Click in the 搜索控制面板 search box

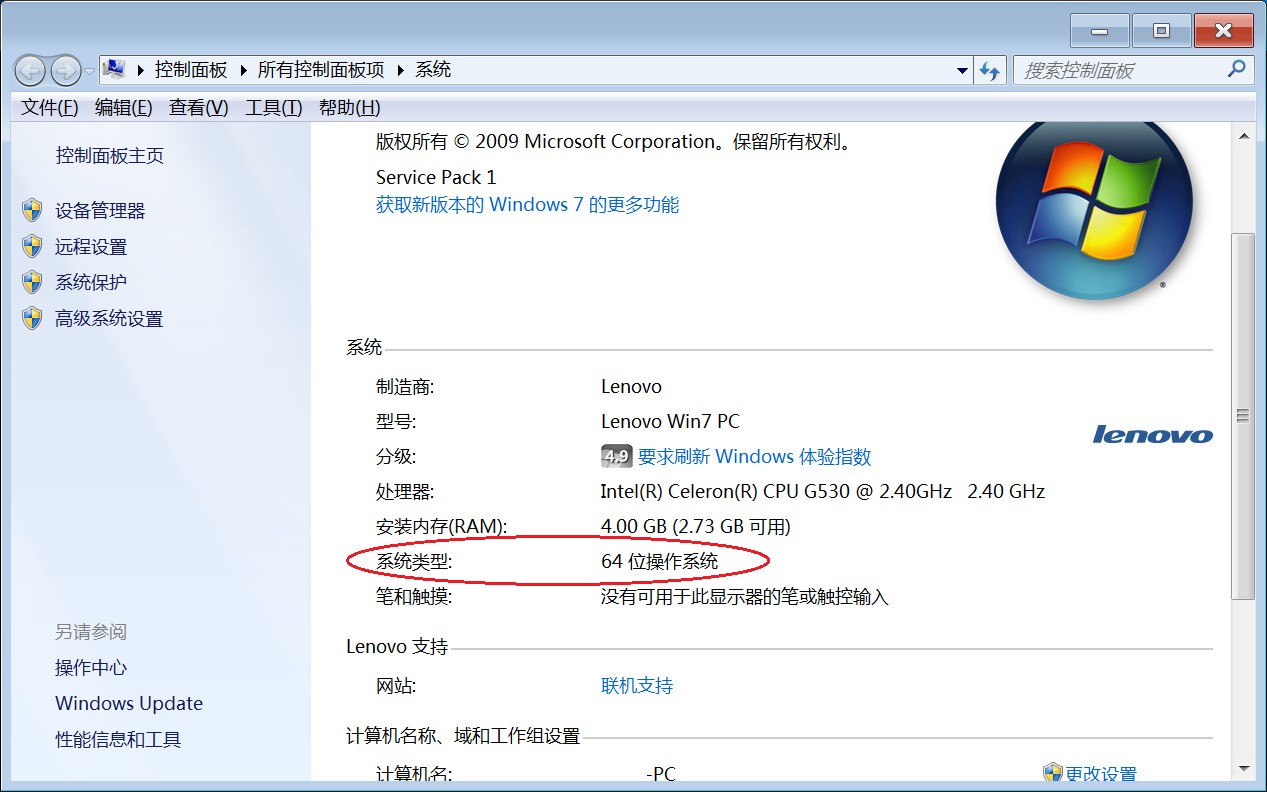click(1120, 70)
